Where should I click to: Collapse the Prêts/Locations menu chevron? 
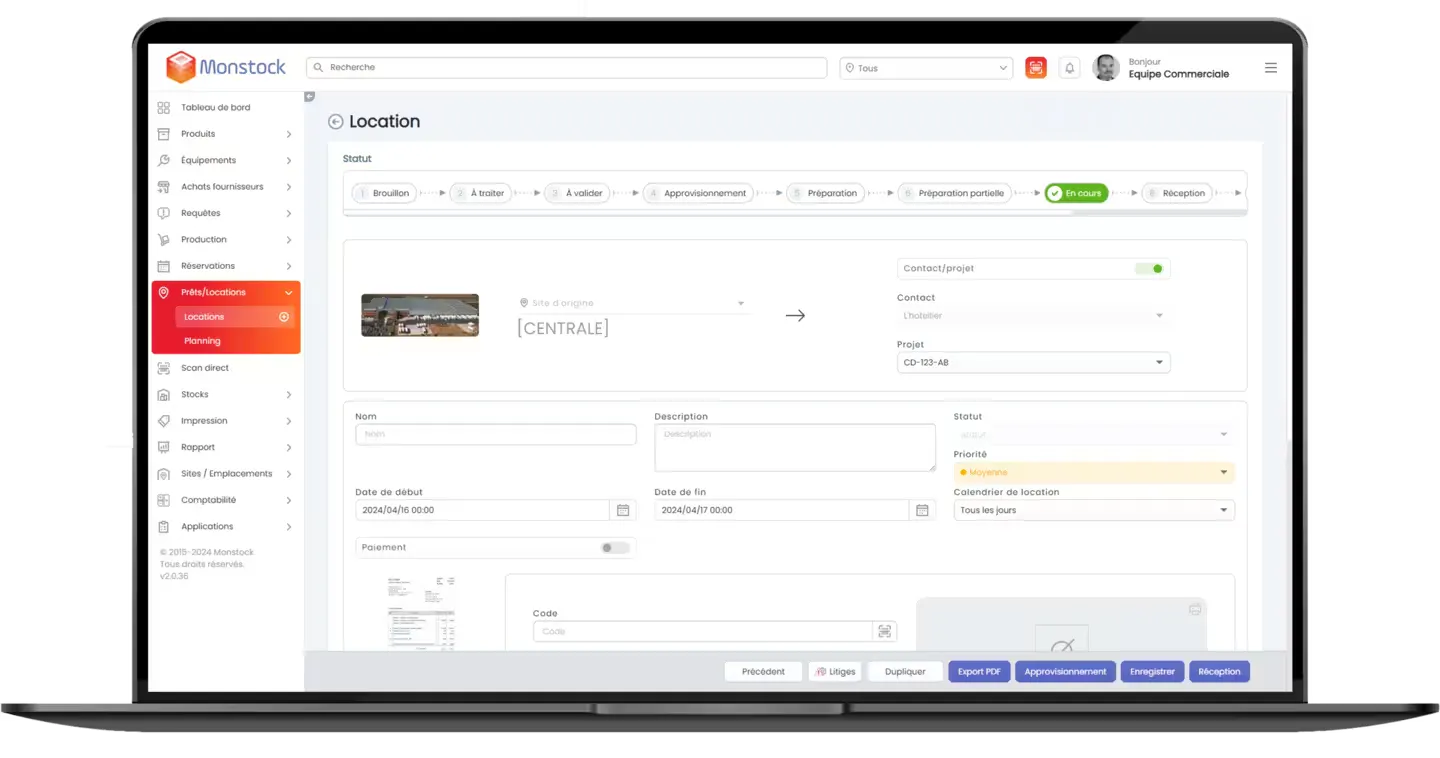288,293
